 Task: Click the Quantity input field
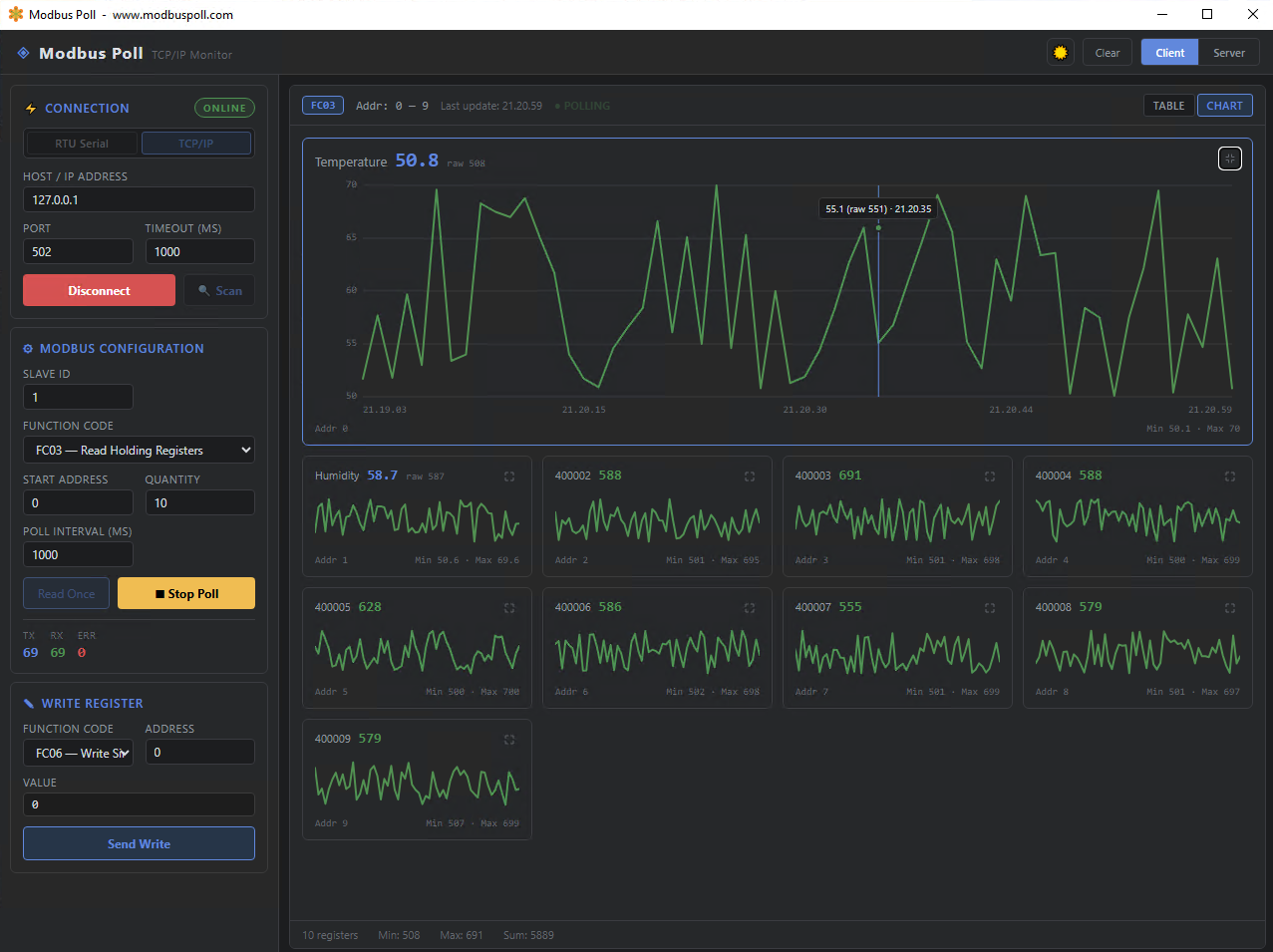click(199, 502)
